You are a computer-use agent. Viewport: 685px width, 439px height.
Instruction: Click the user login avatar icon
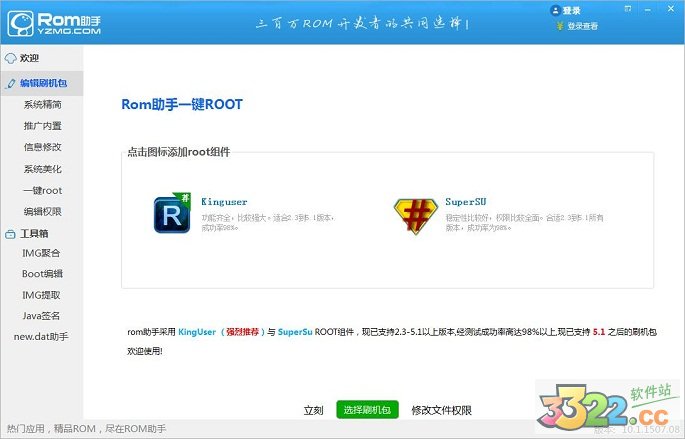click(x=555, y=10)
